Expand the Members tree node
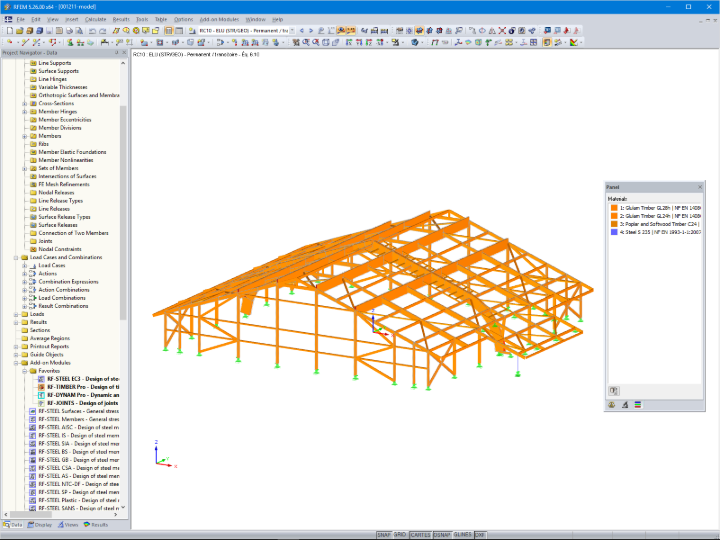The image size is (720, 540). click(x=25, y=136)
